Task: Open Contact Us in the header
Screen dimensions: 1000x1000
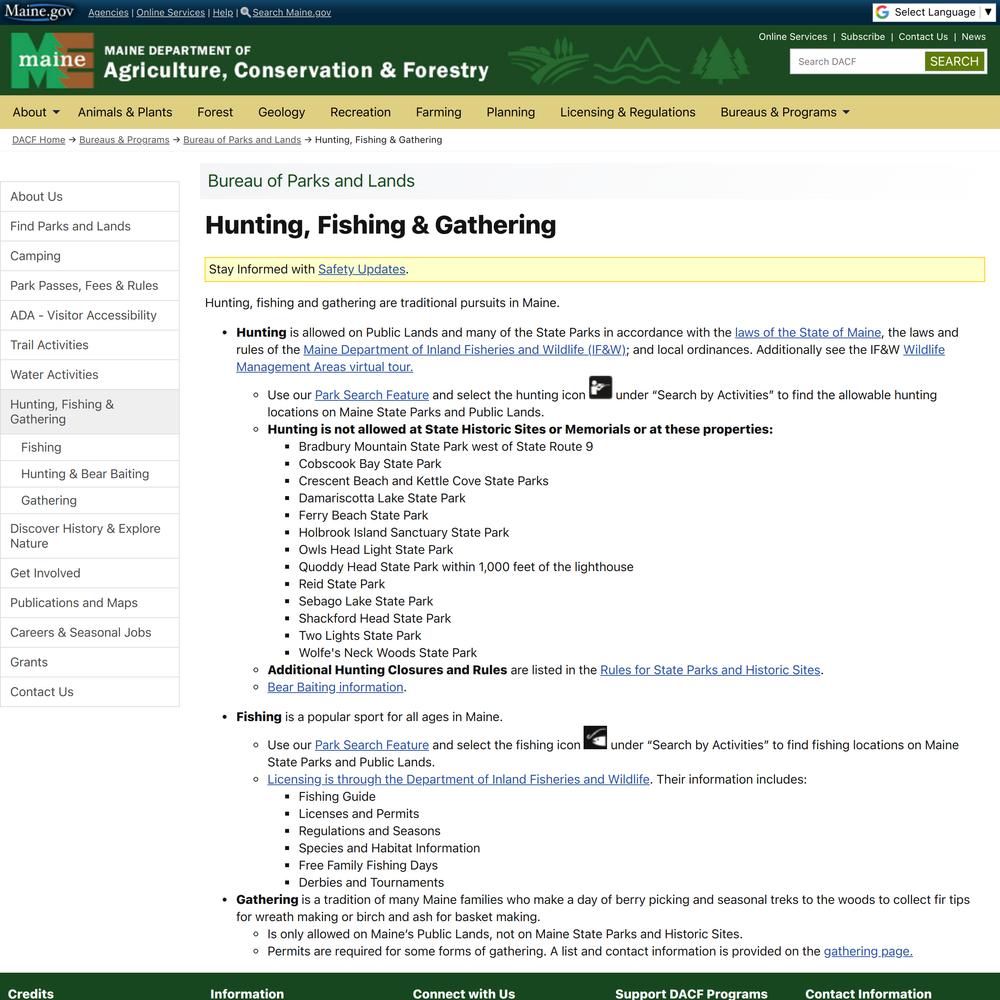Action: (x=923, y=37)
